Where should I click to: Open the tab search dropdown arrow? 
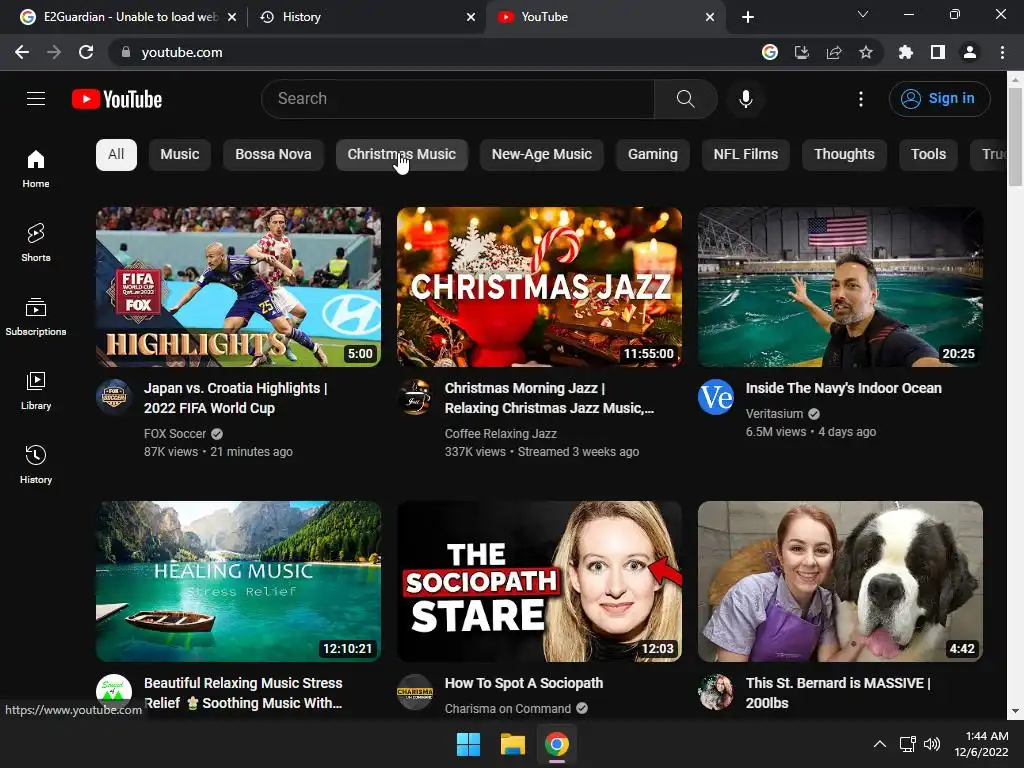click(x=863, y=14)
